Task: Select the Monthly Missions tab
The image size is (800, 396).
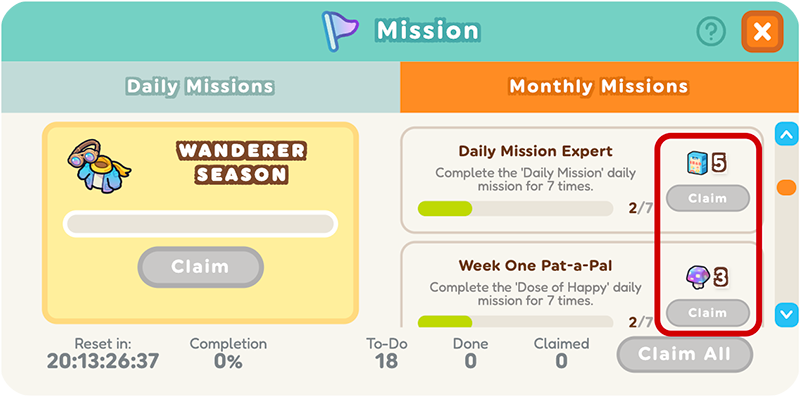Action: [599, 87]
